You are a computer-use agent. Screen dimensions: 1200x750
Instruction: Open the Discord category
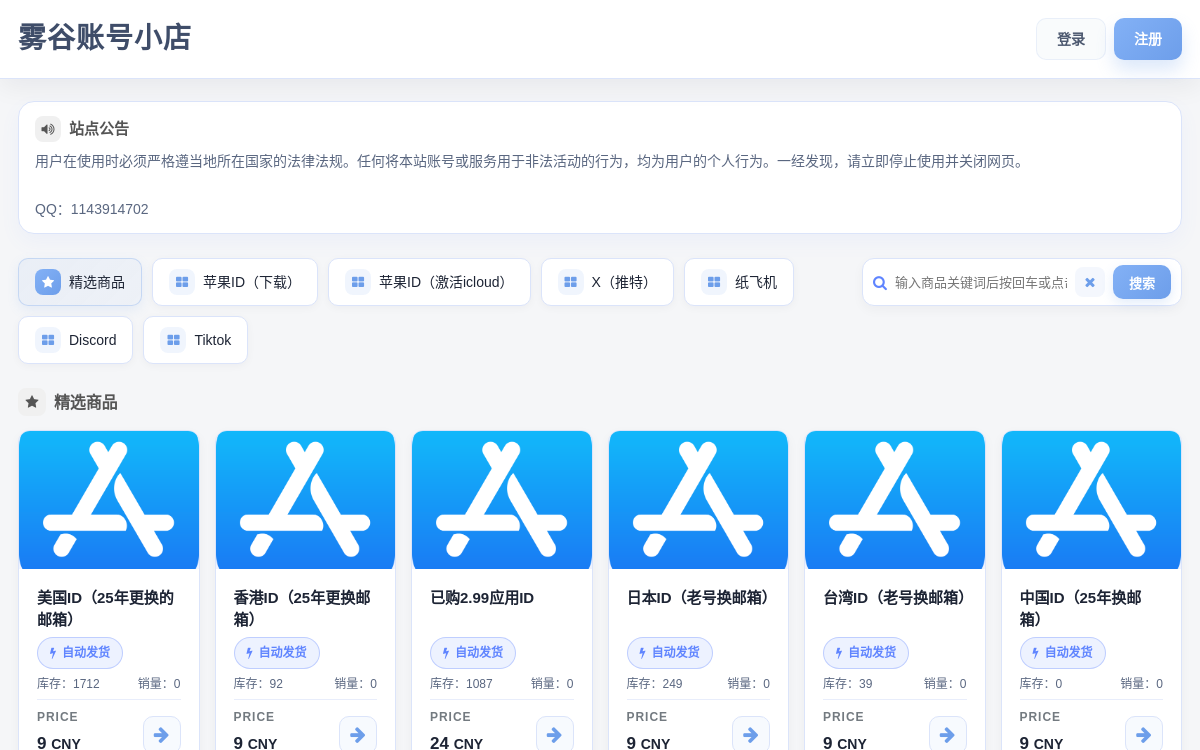click(x=75, y=340)
